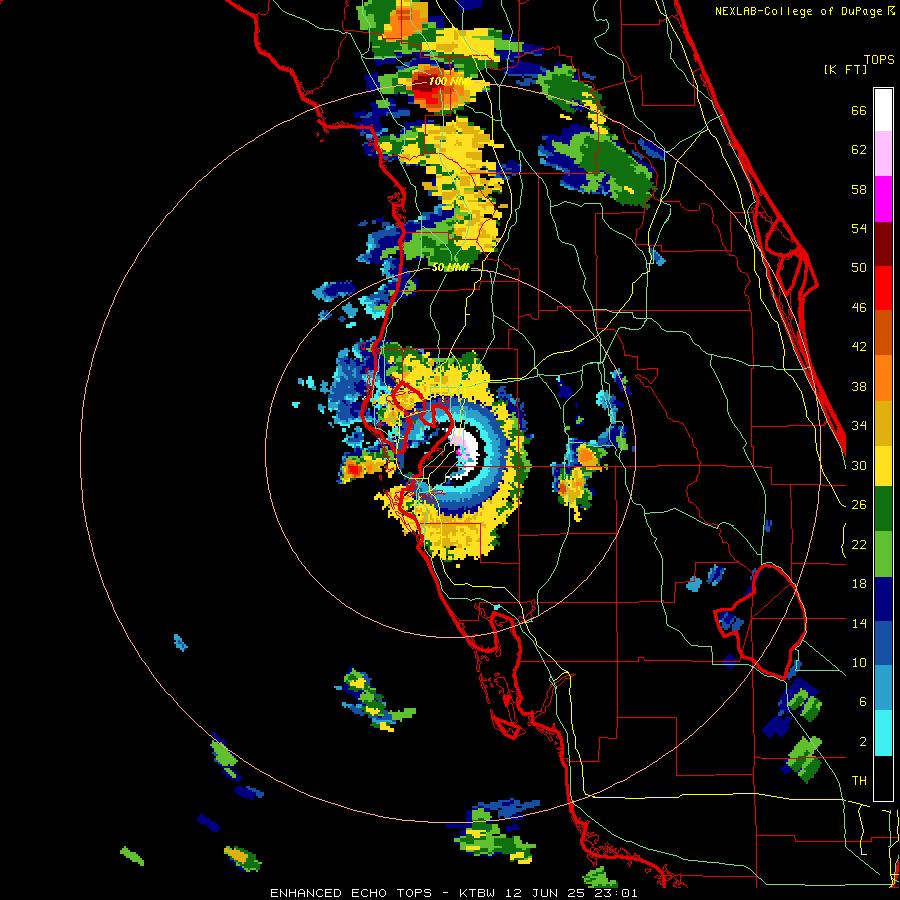The width and height of the screenshot is (900, 900).
Task: Click the white swatch atop the tops scale
Action: tap(883, 110)
